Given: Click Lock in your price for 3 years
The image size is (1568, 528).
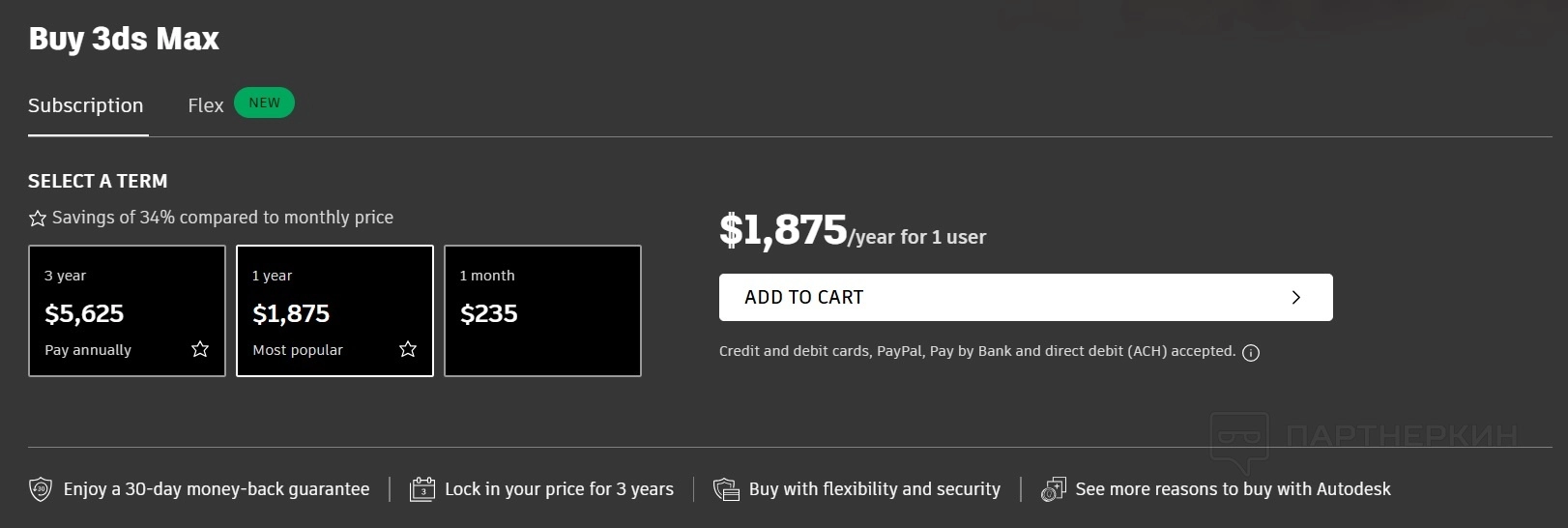Looking at the screenshot, I should click(x=559, y=489).
